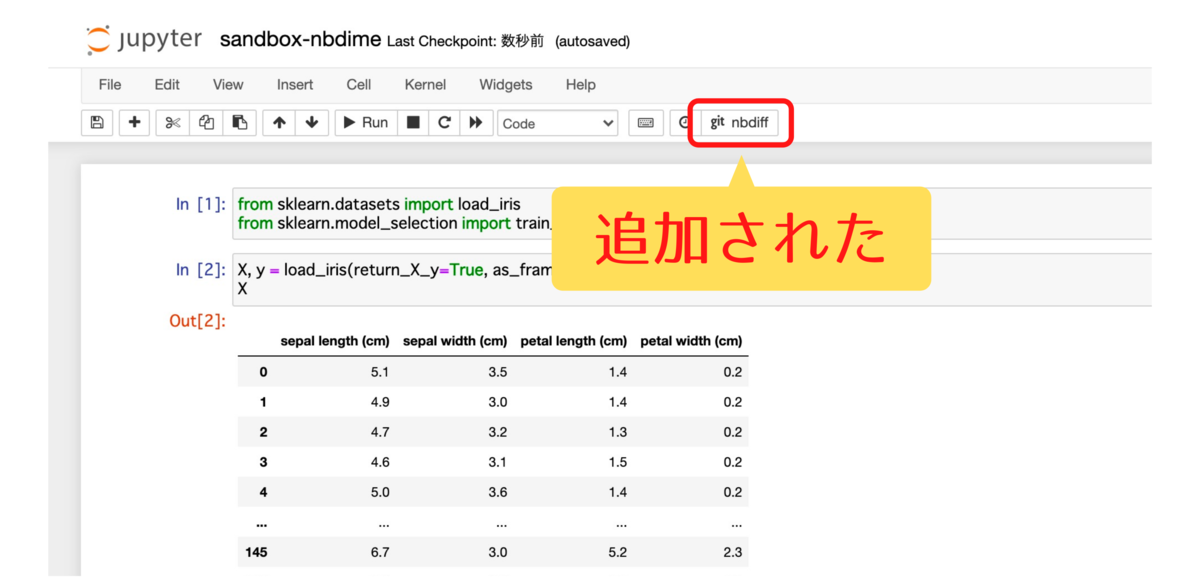Interrupt the kernel with the stop icon
The width and height of the screenshot is (1200, 587).
[x=412, y=122]
